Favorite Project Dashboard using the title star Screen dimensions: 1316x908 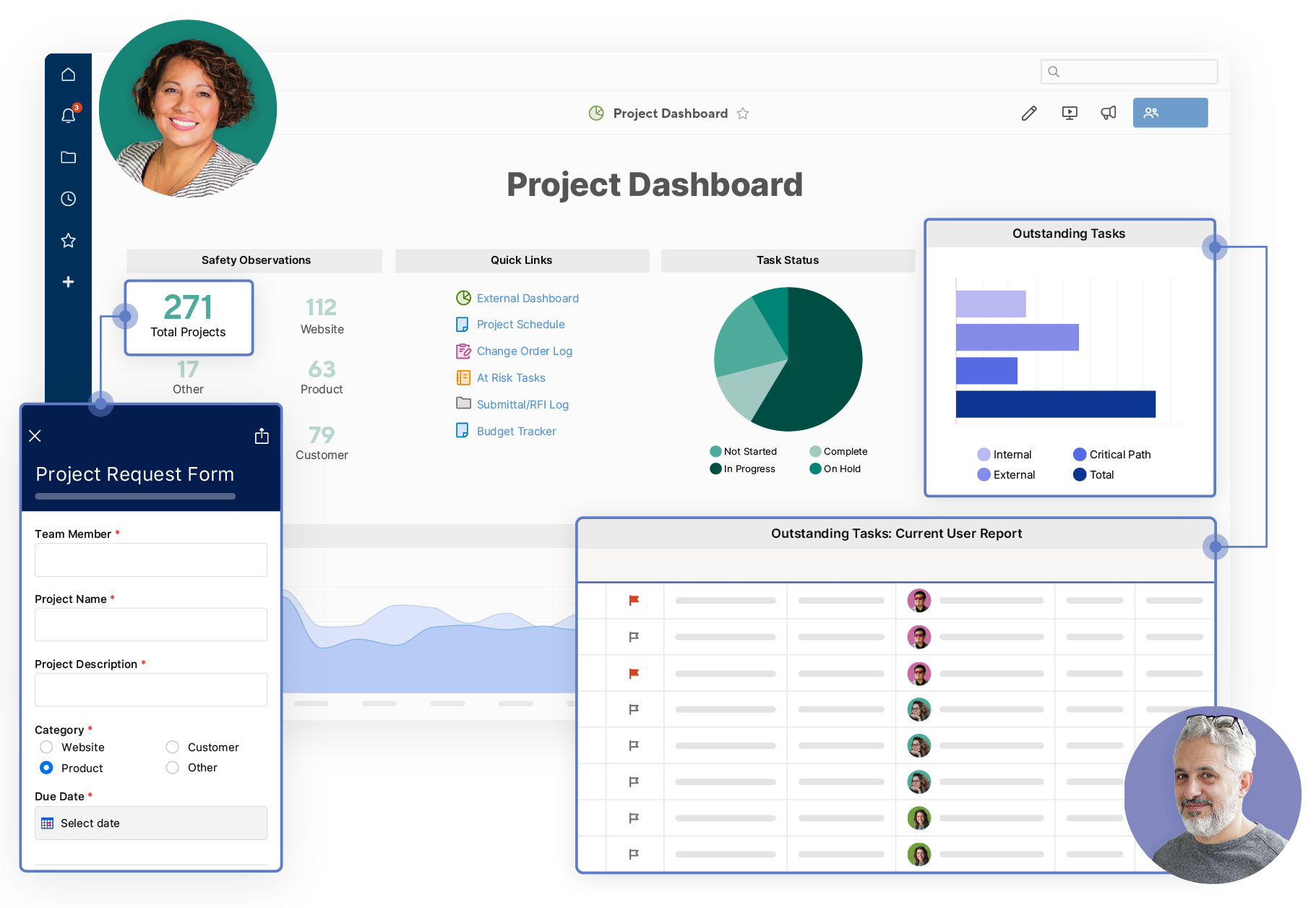coord(743,113)
